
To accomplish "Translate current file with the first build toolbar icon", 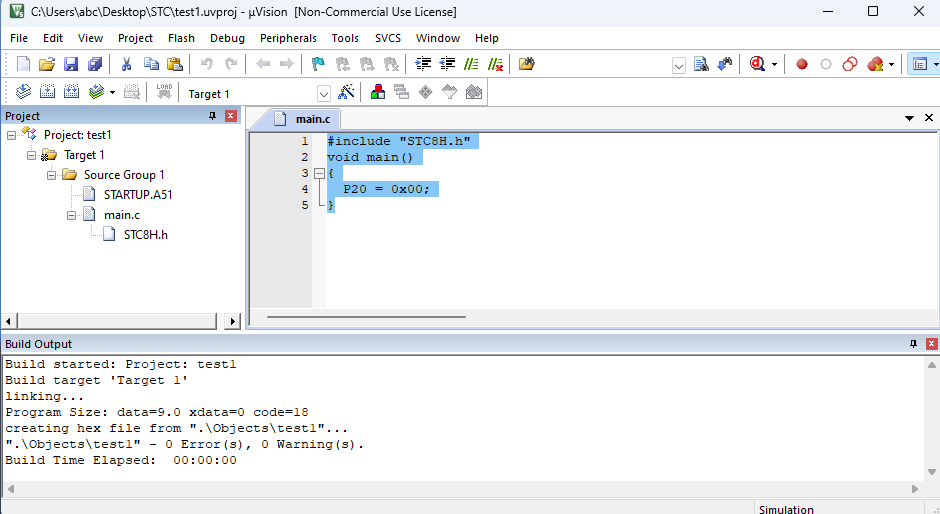I will click(23, 92).
